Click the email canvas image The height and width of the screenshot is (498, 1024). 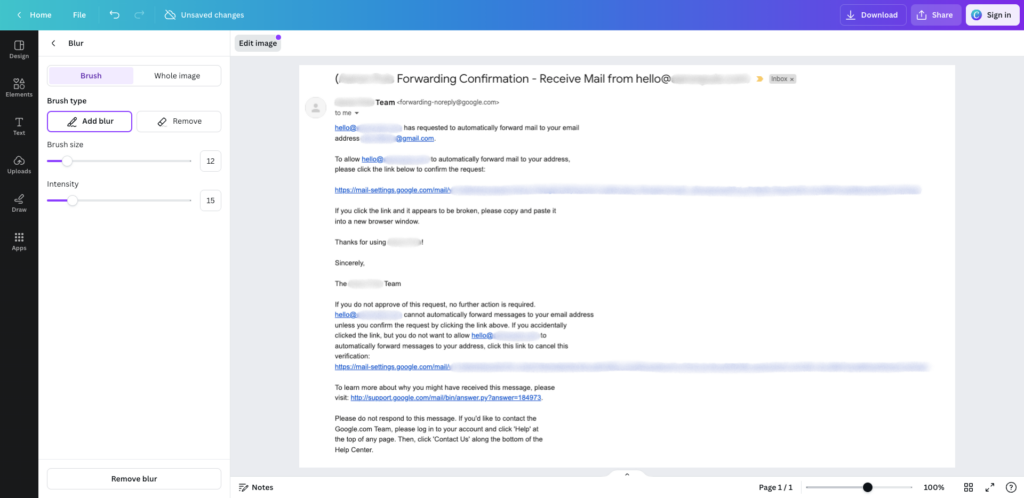[x=627, y=266]
